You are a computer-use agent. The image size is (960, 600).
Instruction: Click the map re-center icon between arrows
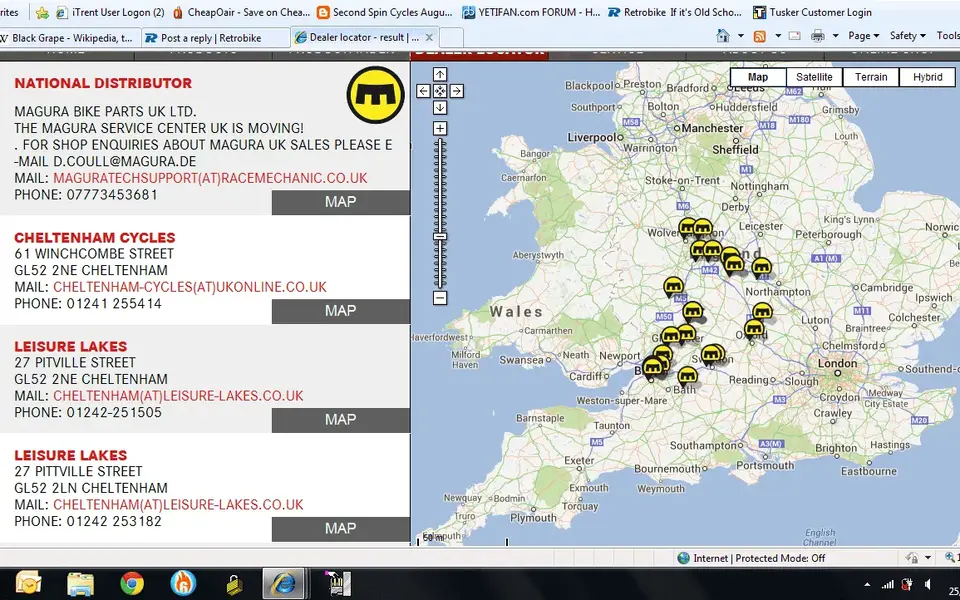point(440,91)
